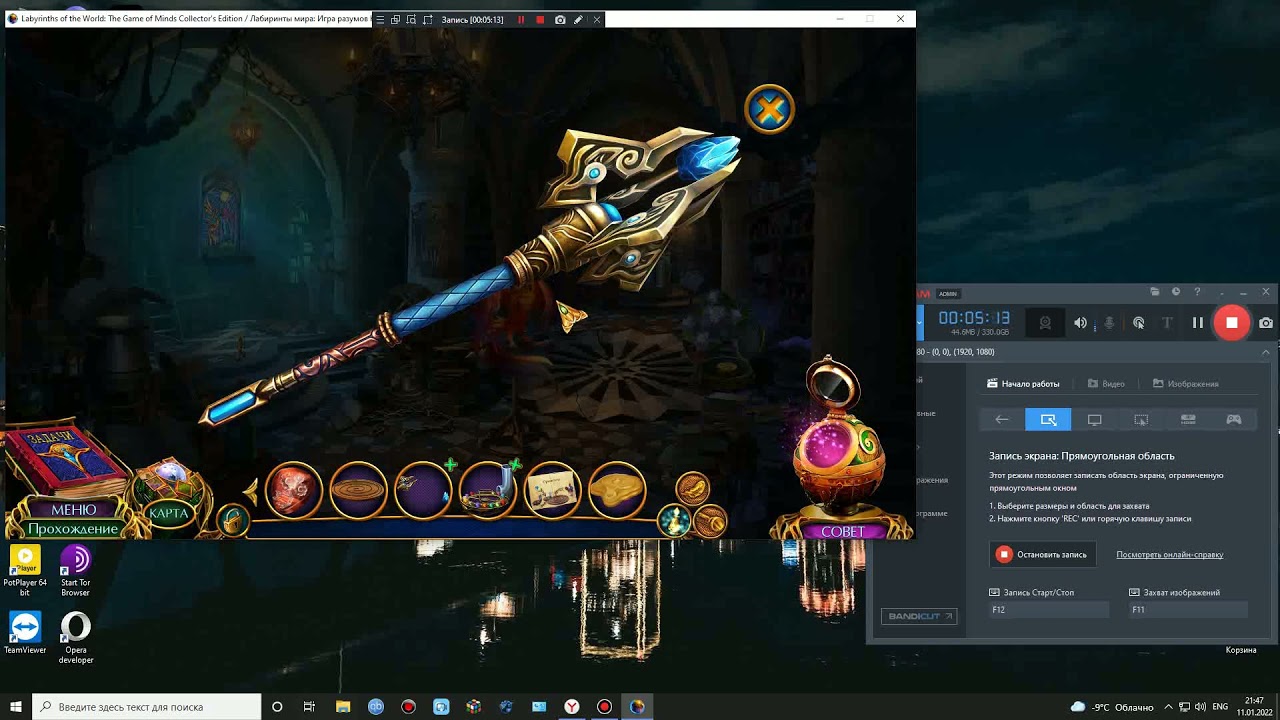The width and height of the screenshot is (1280, 720).
Task: Click Bandicam back arrow mode button
Action: tap(1002, 420)
